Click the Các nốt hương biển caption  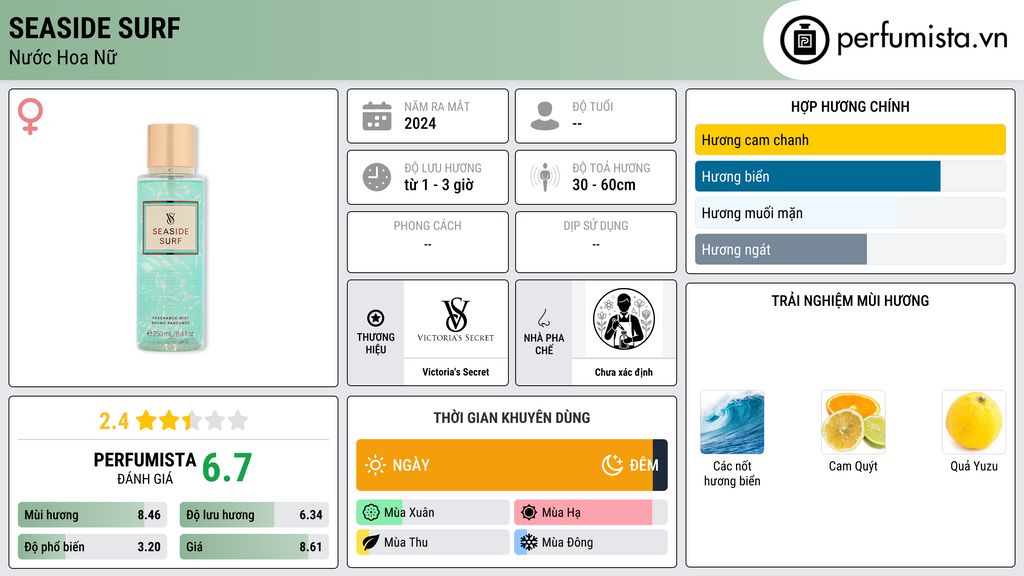click(x=732, y=473)
